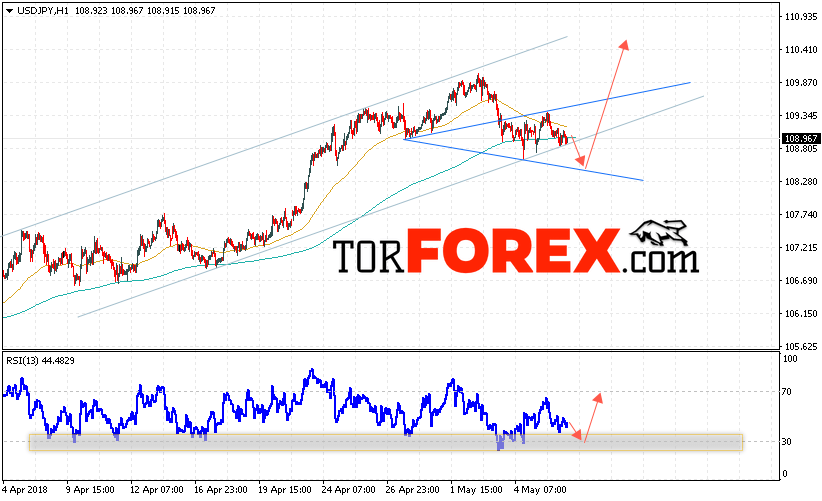
Task: Select the 16 Apr 23:00 time label
Action: click(x=221, y=490)
